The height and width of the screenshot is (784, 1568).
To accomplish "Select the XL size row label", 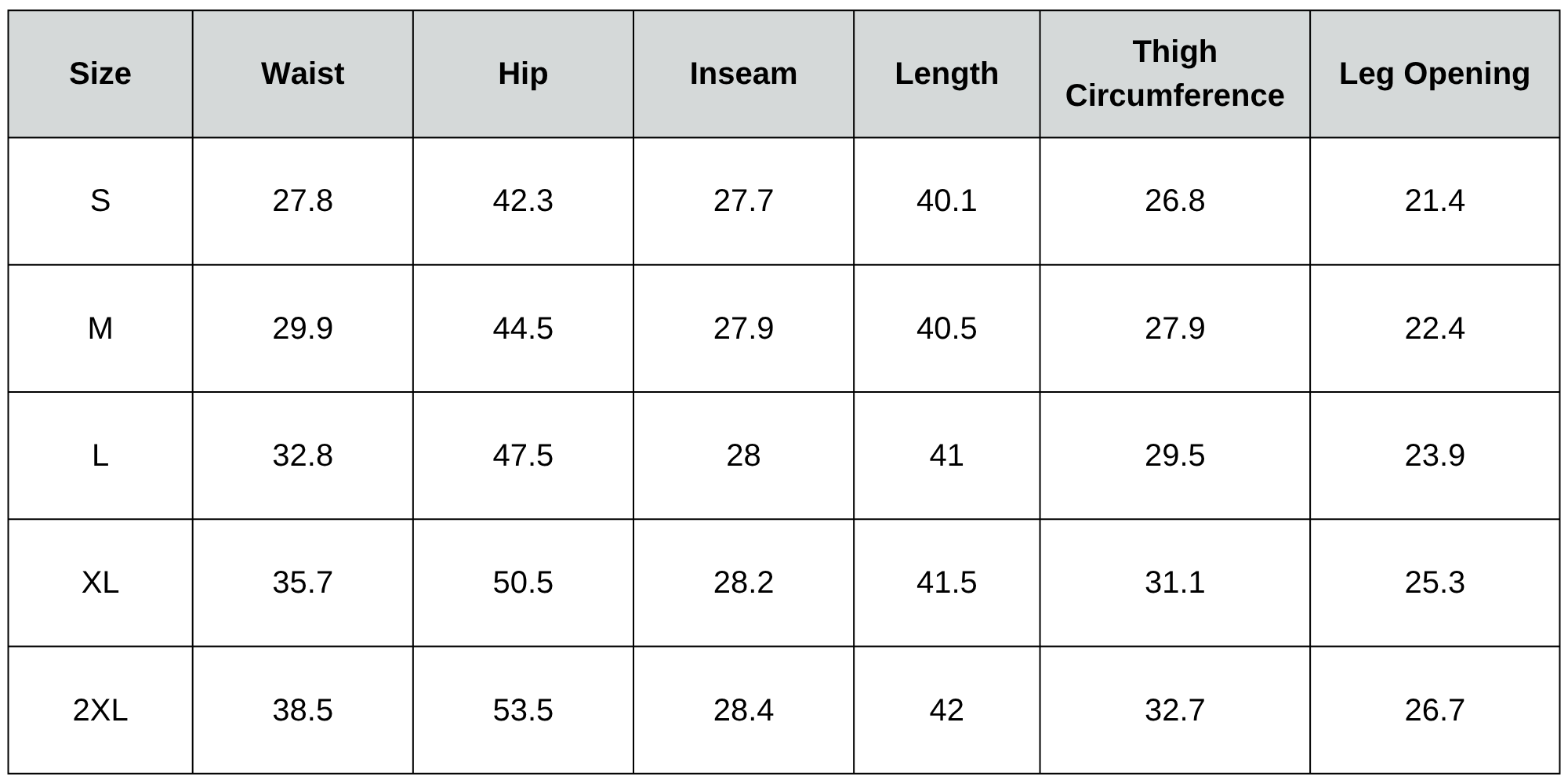I will point(100,583).
